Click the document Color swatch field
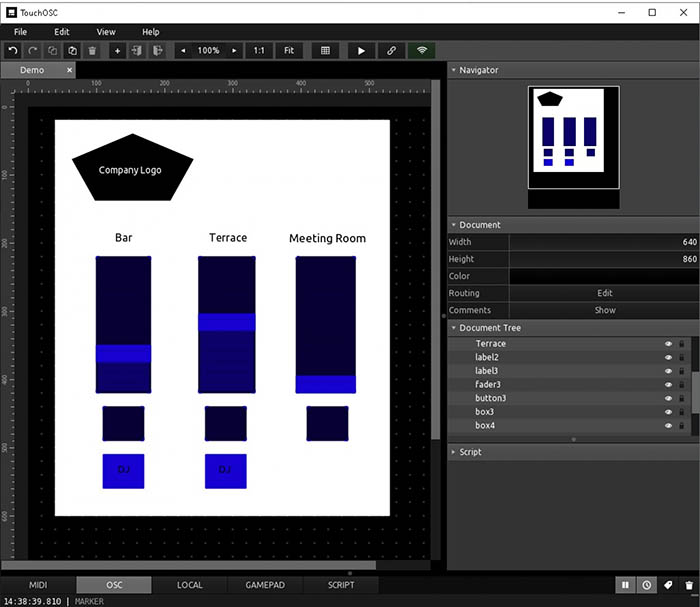 pyautogui.click(x=604, y=276)
